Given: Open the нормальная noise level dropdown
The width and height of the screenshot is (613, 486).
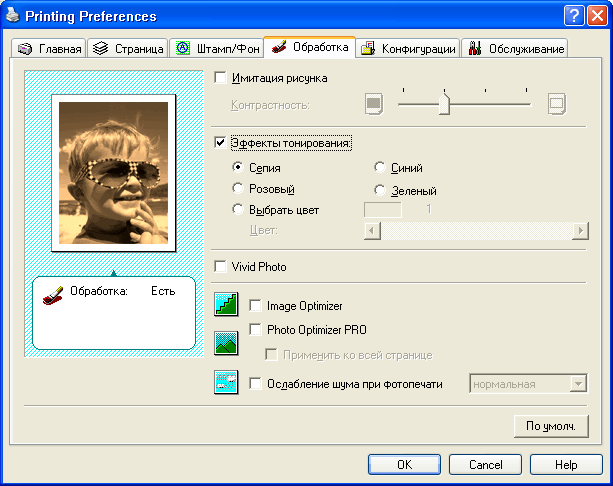Looking at the screenshot, I should (577, 383).
